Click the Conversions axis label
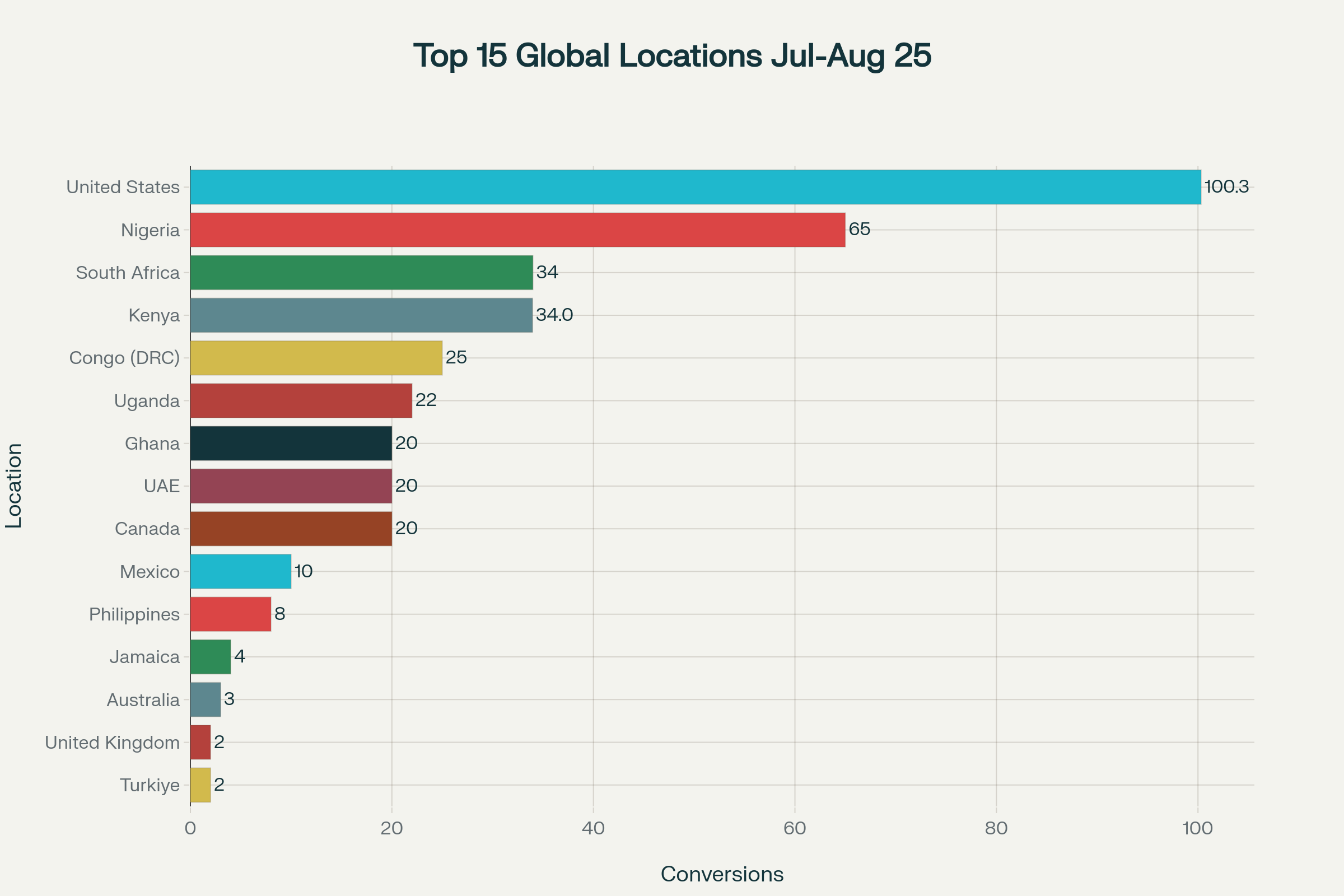 tap(722, 874)
